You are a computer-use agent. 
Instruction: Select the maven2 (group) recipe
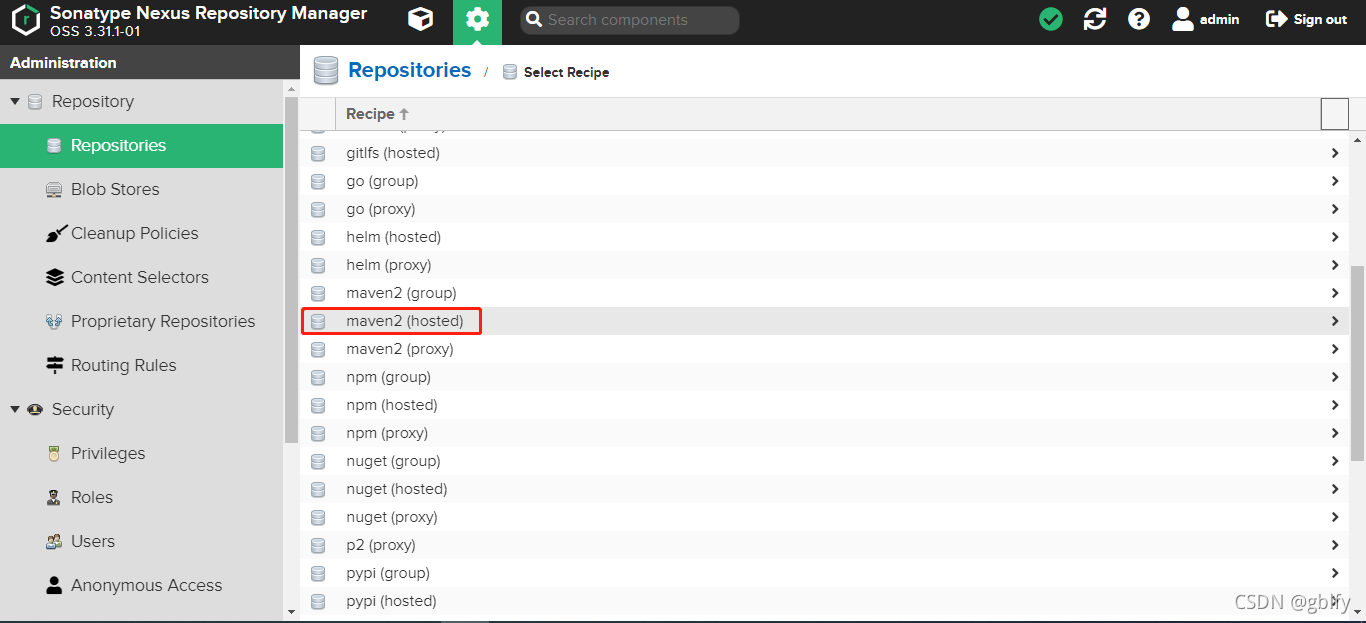825,293
